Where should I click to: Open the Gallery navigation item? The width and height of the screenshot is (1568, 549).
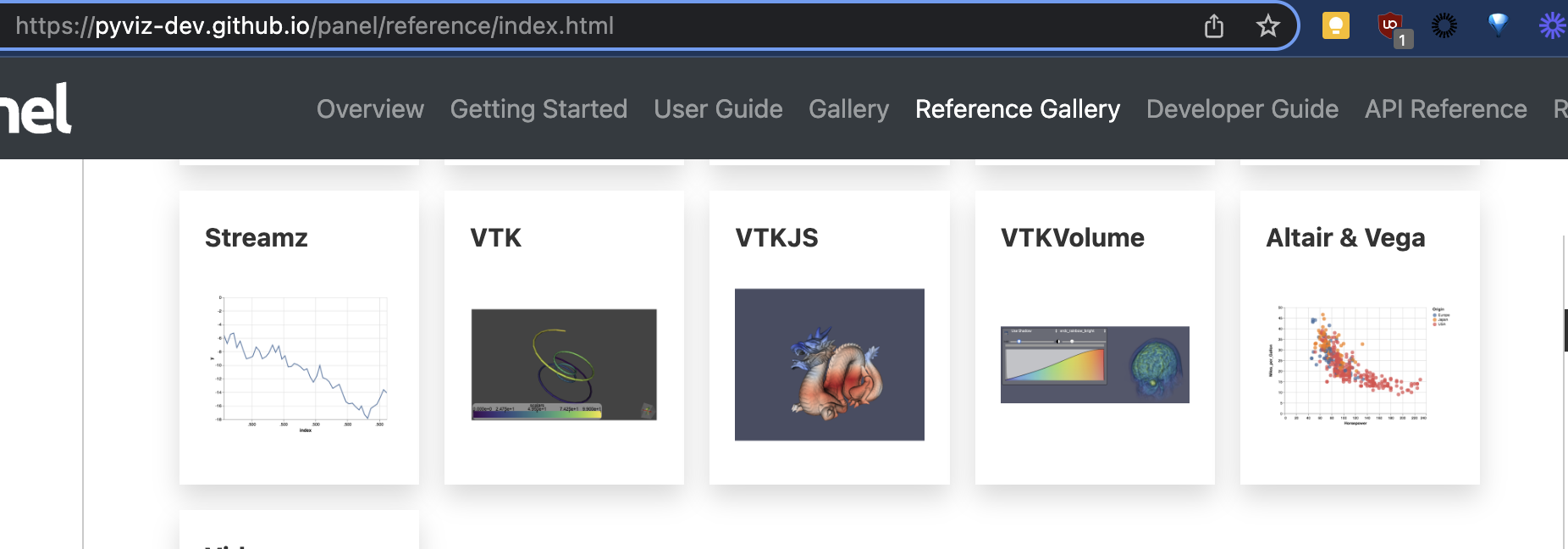pos(848,108)
